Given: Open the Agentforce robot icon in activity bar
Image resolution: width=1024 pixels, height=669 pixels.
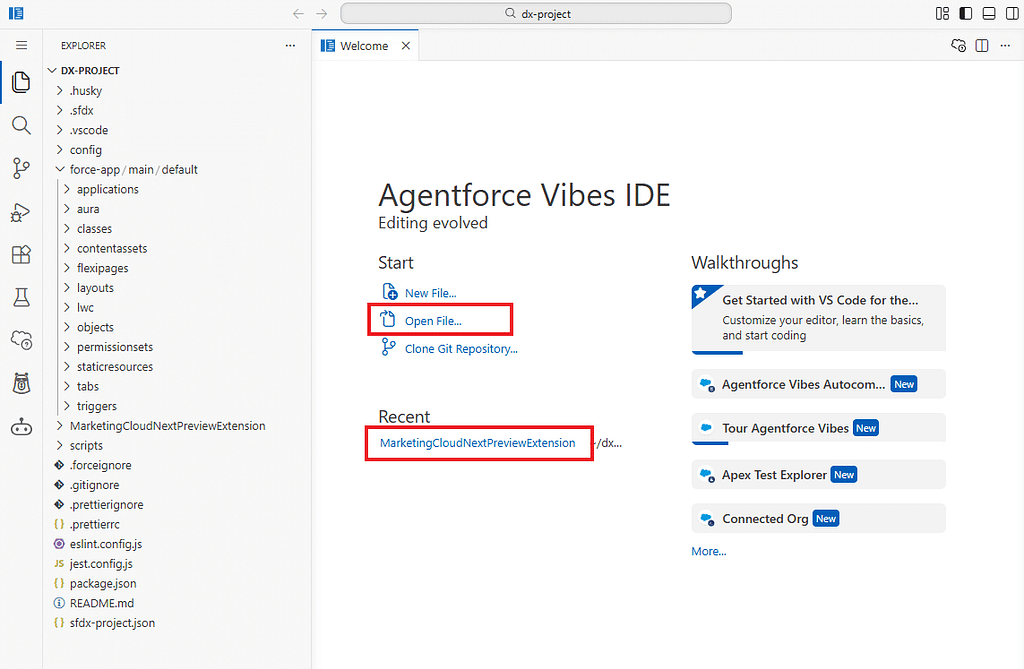Looking at the screenshot, I should [21, 427].
